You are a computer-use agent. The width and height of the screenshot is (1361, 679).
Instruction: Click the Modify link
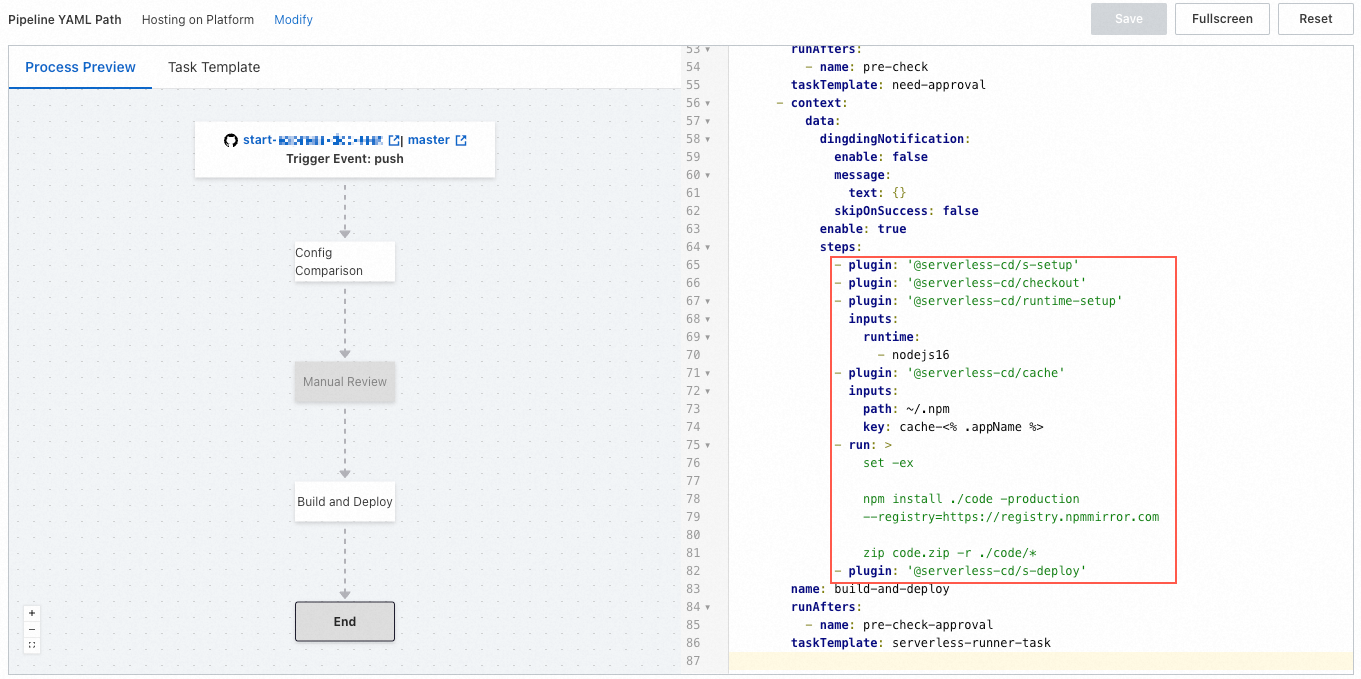(293, 19)
